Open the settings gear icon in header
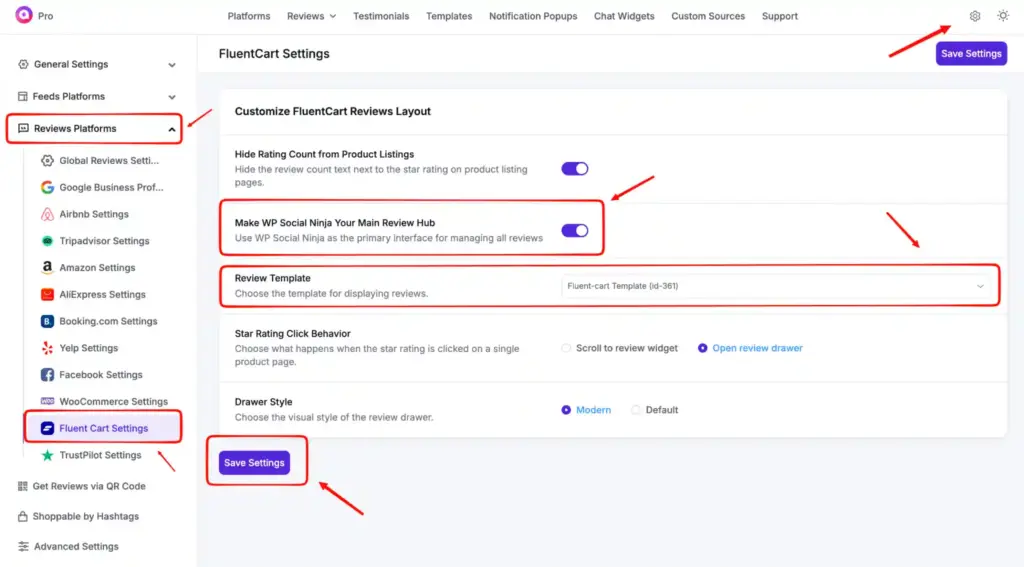Screen dimensions: 1024x567 pos(974,16)
